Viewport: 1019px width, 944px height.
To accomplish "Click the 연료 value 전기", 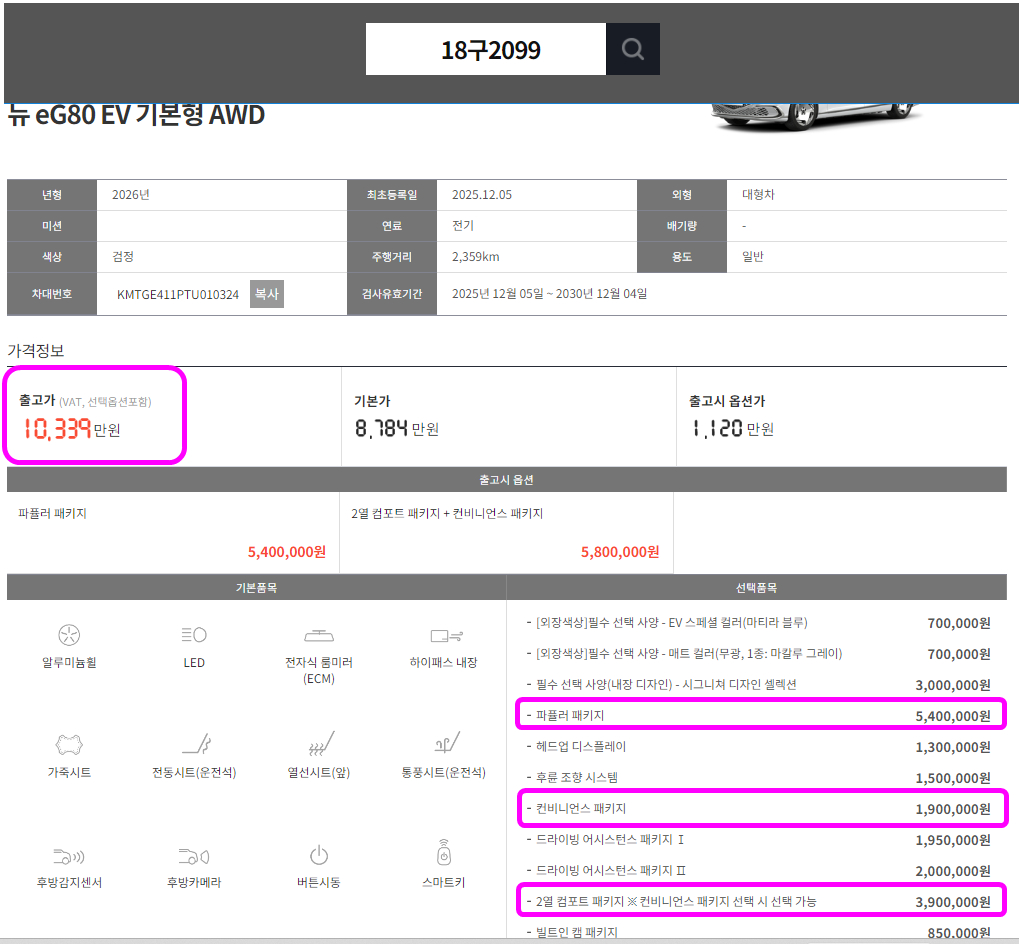I will (463, 225).
